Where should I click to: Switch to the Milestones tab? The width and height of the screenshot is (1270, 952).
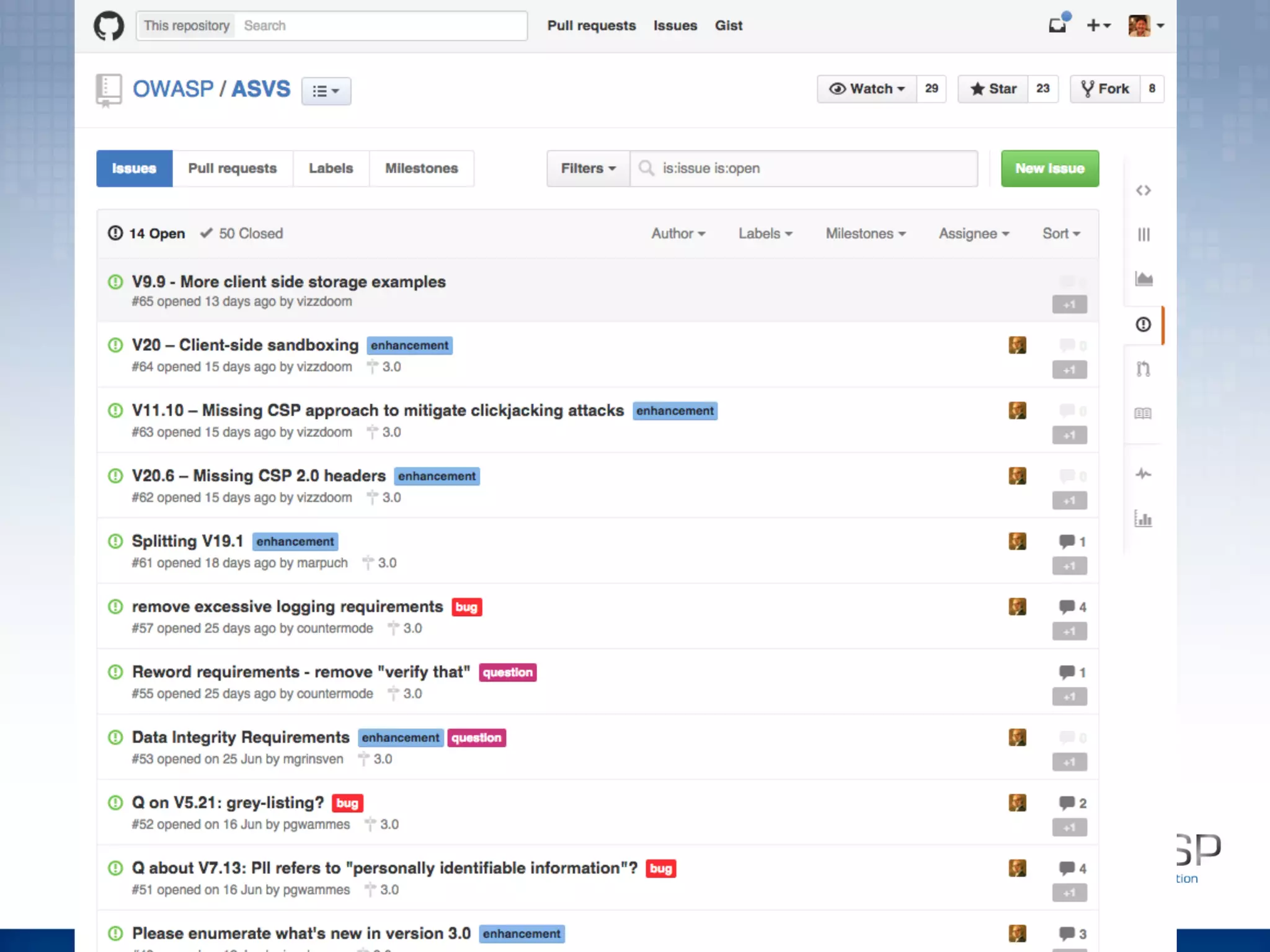(421, 169)
